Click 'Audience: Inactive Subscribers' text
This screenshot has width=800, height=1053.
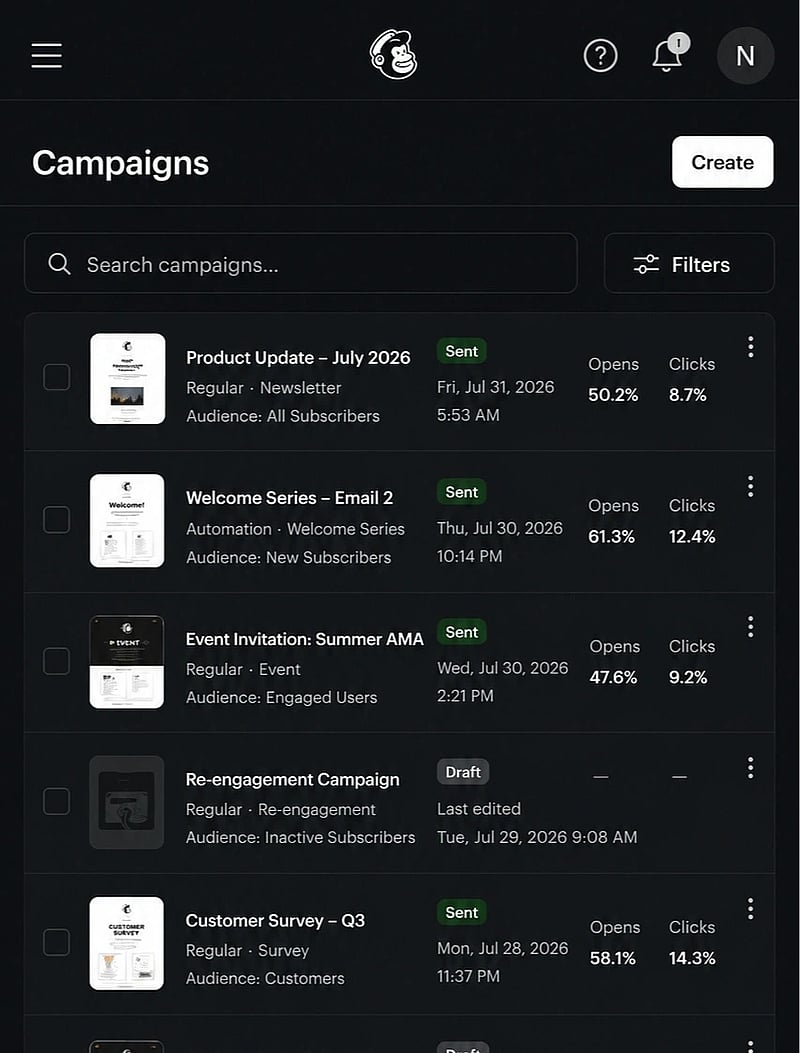(x=300, y=838)
